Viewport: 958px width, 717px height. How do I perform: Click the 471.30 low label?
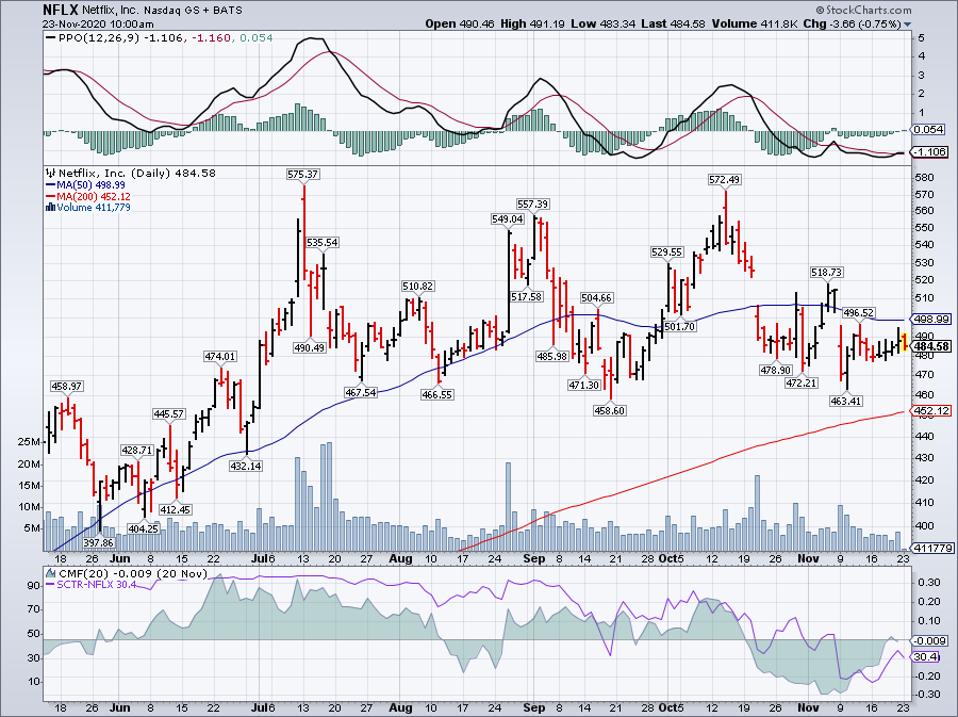[x=584, y=385]
